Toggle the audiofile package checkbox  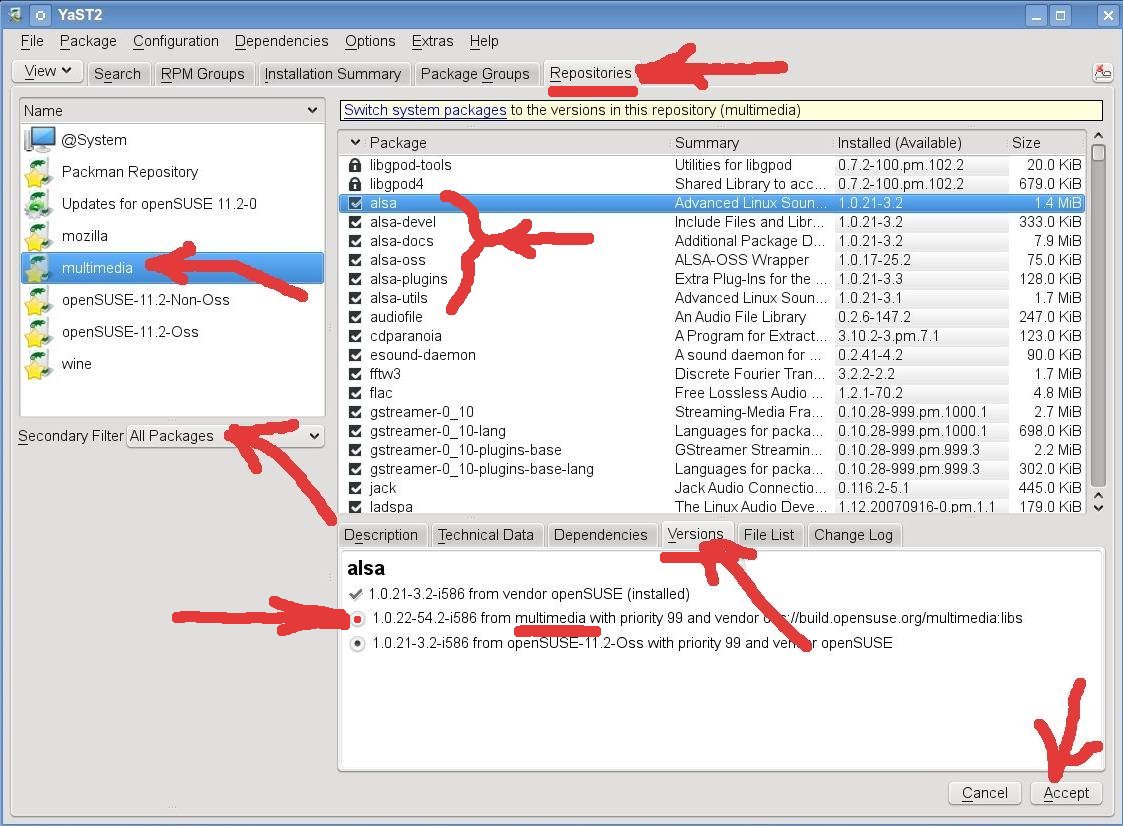point(355,317)
